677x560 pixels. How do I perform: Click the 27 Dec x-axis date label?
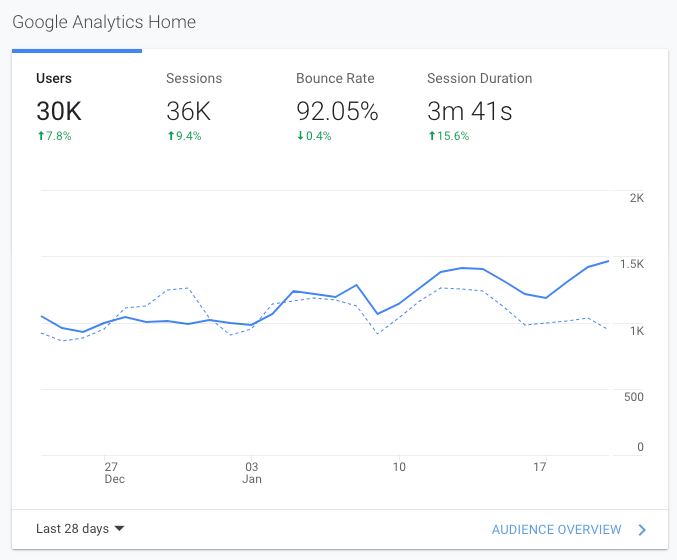(x=111, y=472)
